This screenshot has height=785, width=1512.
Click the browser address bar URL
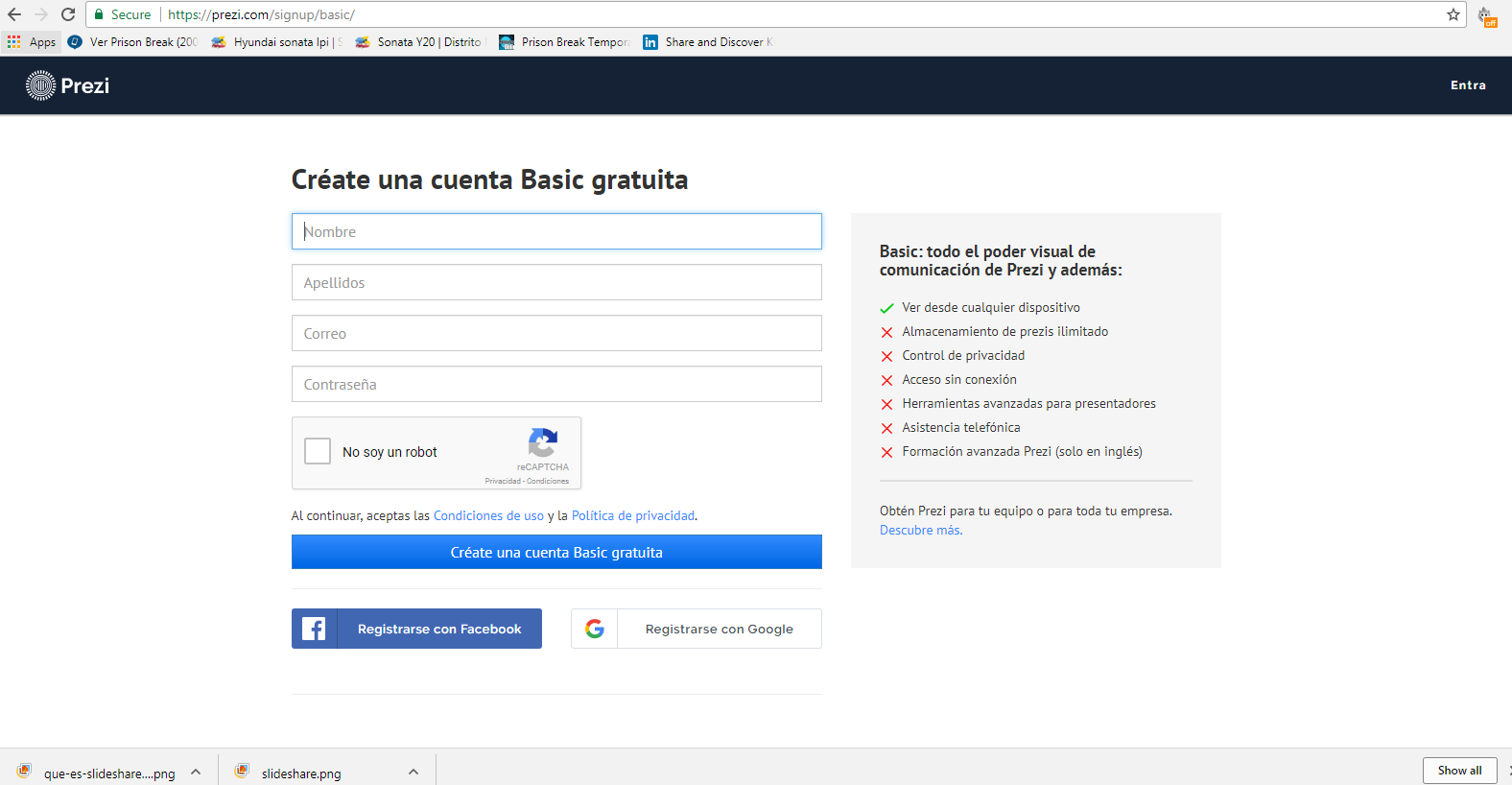point(261,14)
